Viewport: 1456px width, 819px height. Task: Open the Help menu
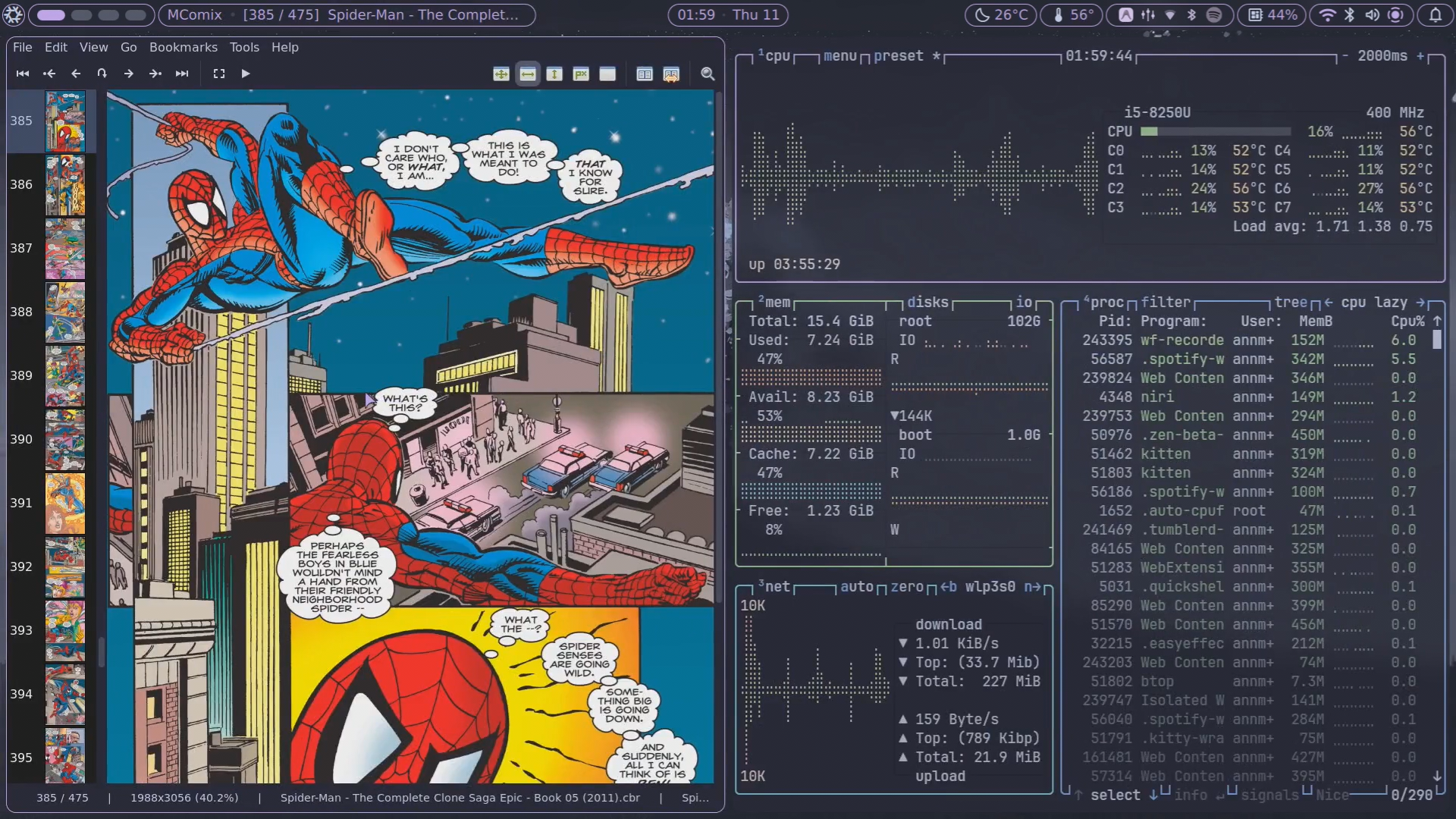click(285, 47)
